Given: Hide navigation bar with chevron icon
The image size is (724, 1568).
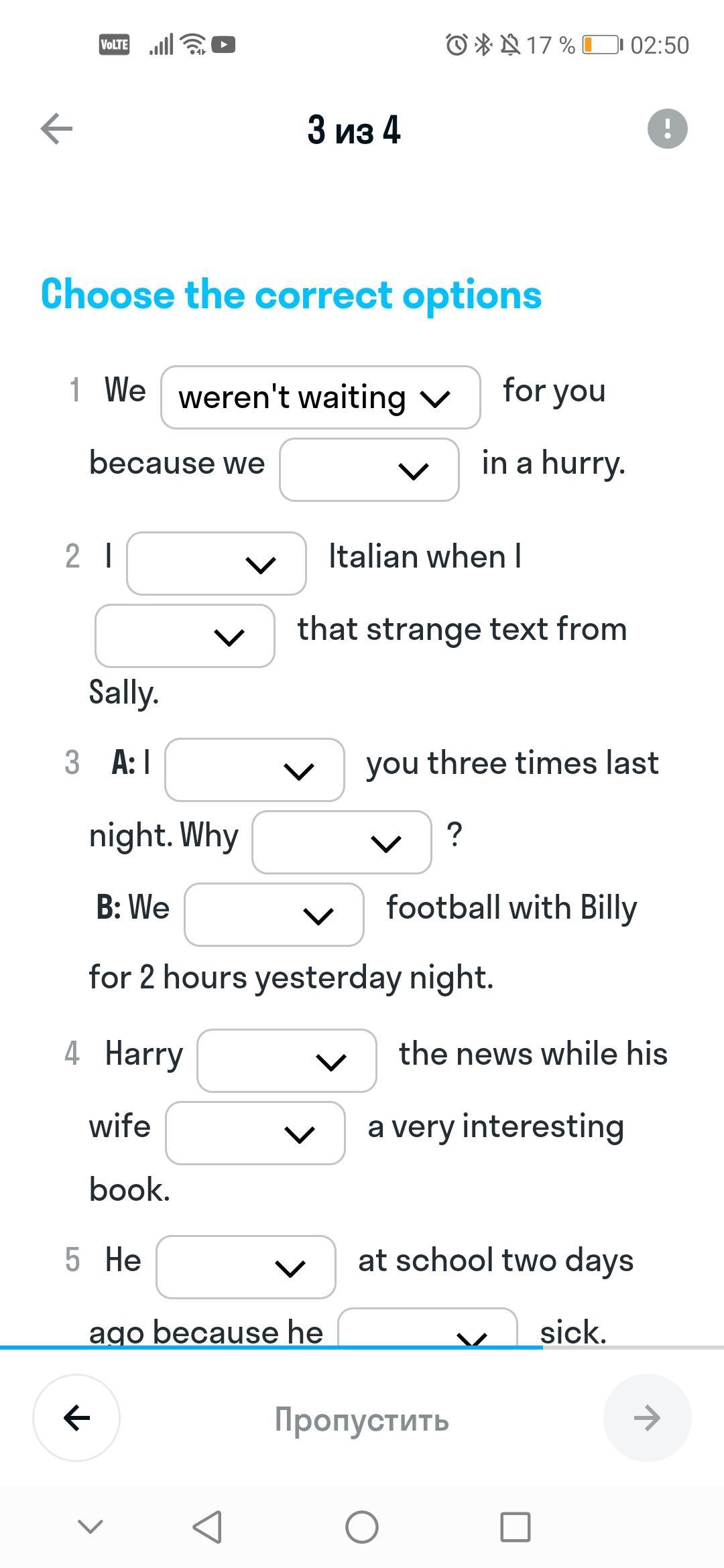Looking at the screenshot, I should pos(90,1527).
